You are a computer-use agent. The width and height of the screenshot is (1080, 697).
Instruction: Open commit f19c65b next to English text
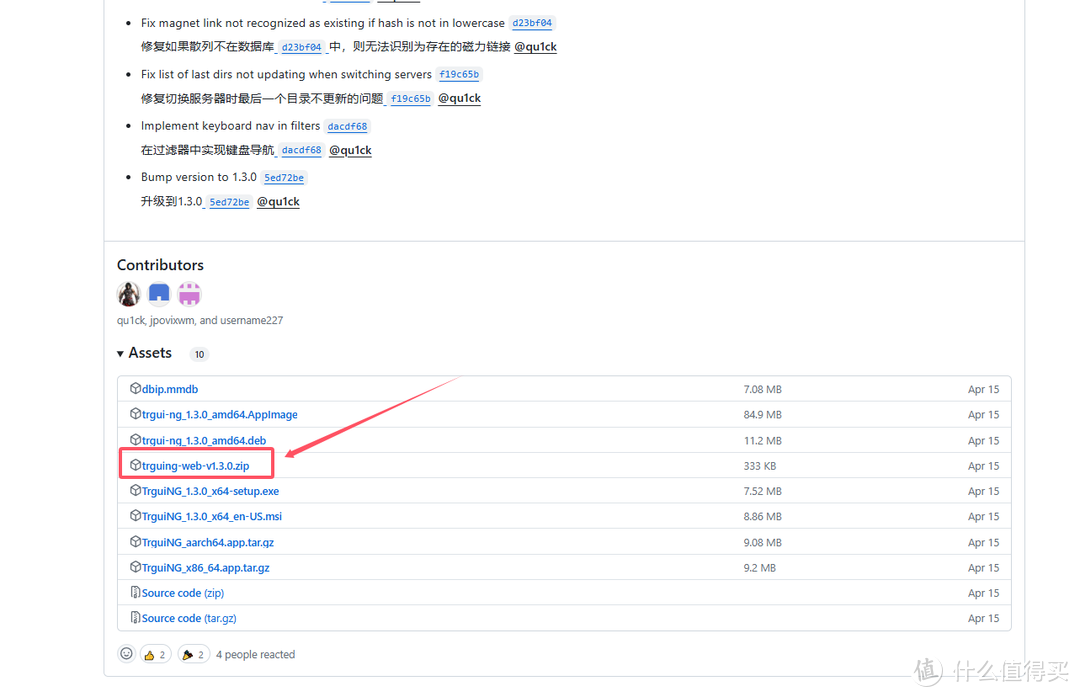pos(459,74)
